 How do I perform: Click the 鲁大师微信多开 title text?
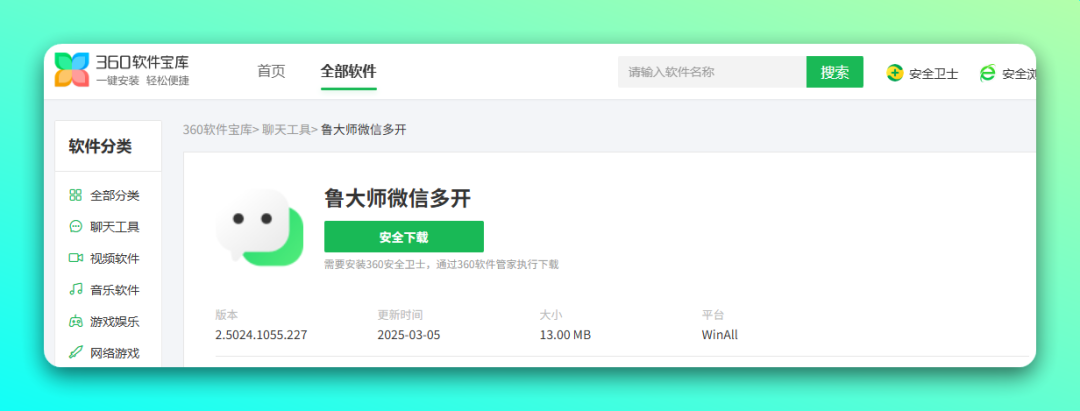point(397,199)
